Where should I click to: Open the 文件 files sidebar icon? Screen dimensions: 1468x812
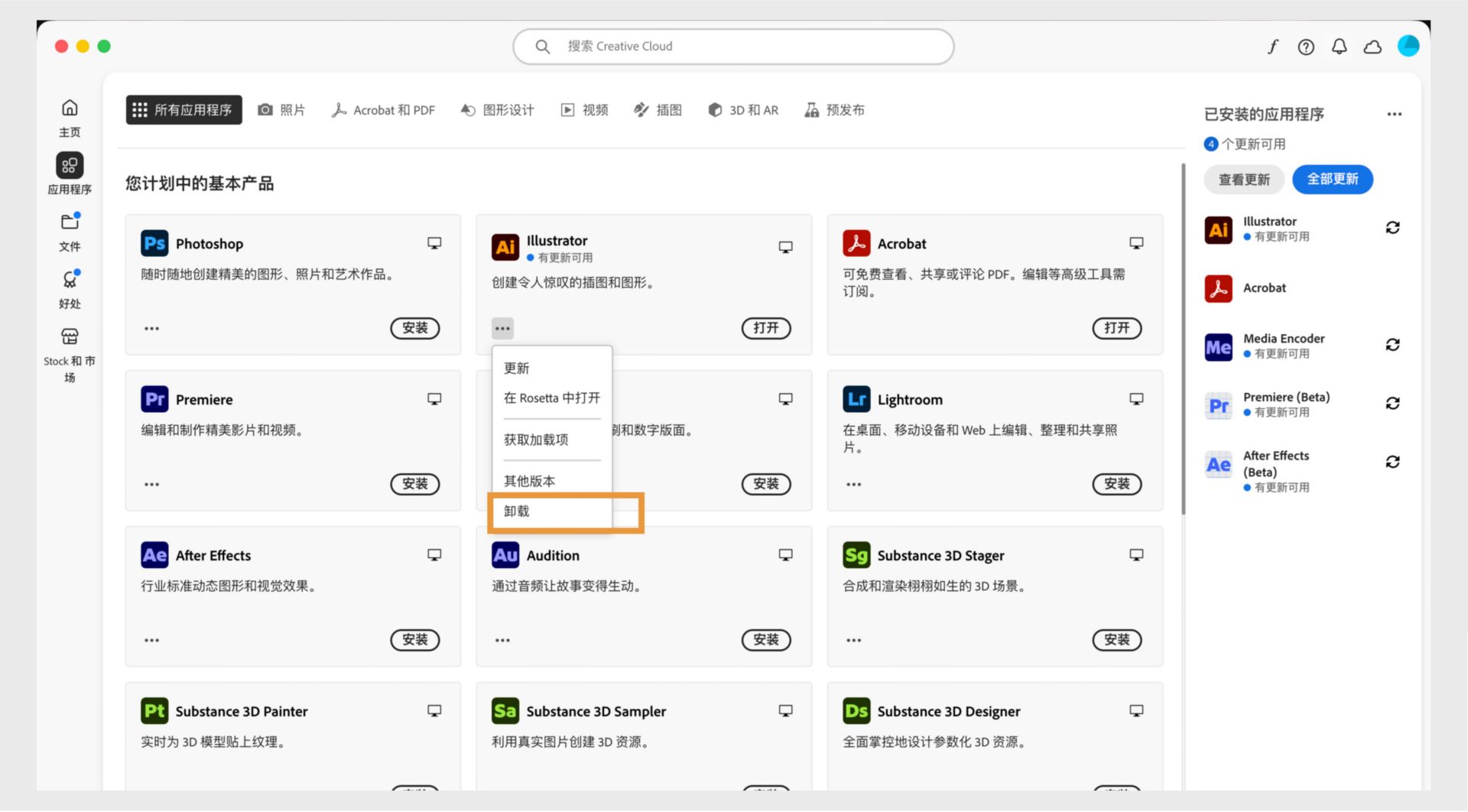(70, 222)
